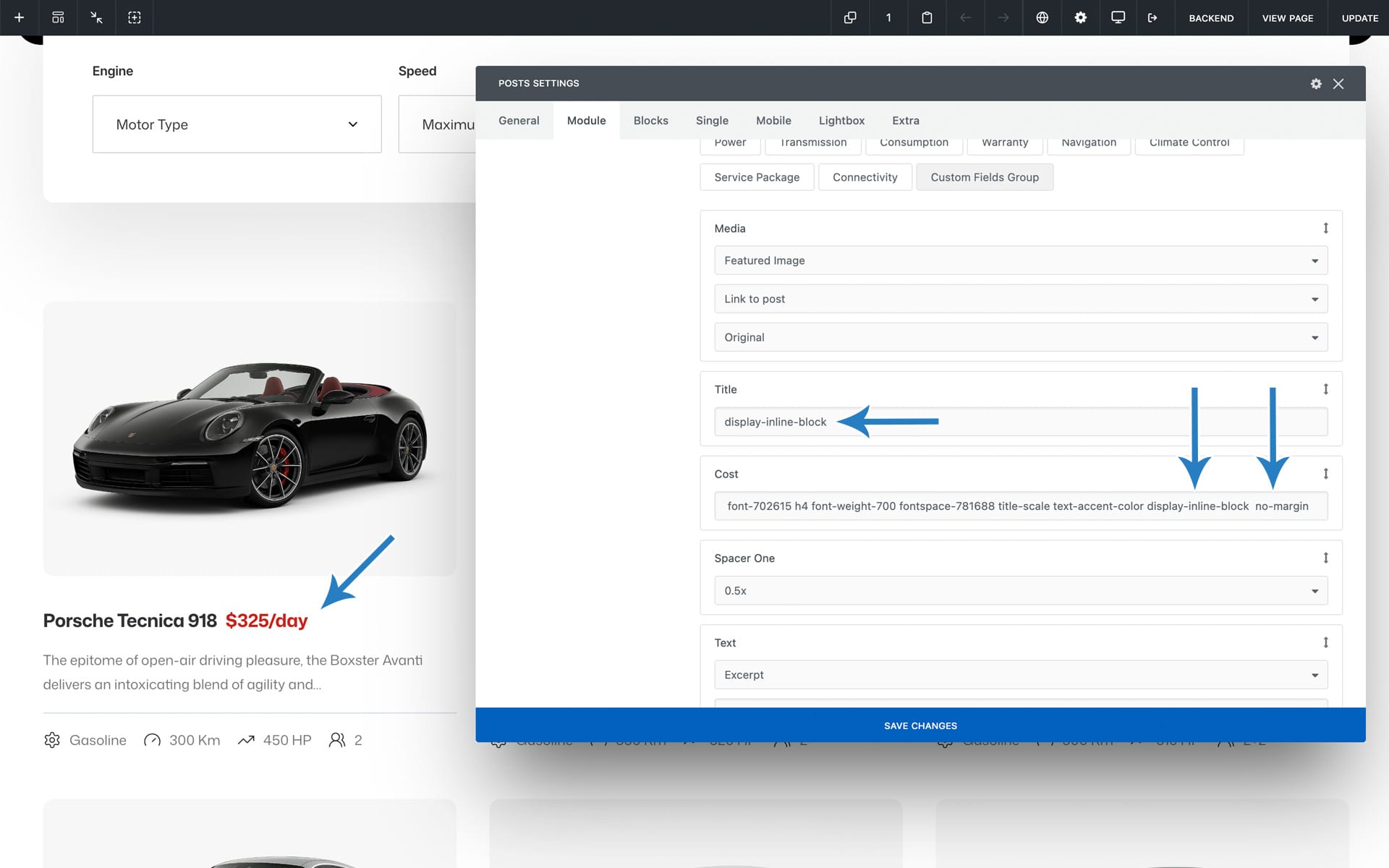Click the Cost extra classes input field
The width and height of the screenshot is (1389, 868).
1020,506
